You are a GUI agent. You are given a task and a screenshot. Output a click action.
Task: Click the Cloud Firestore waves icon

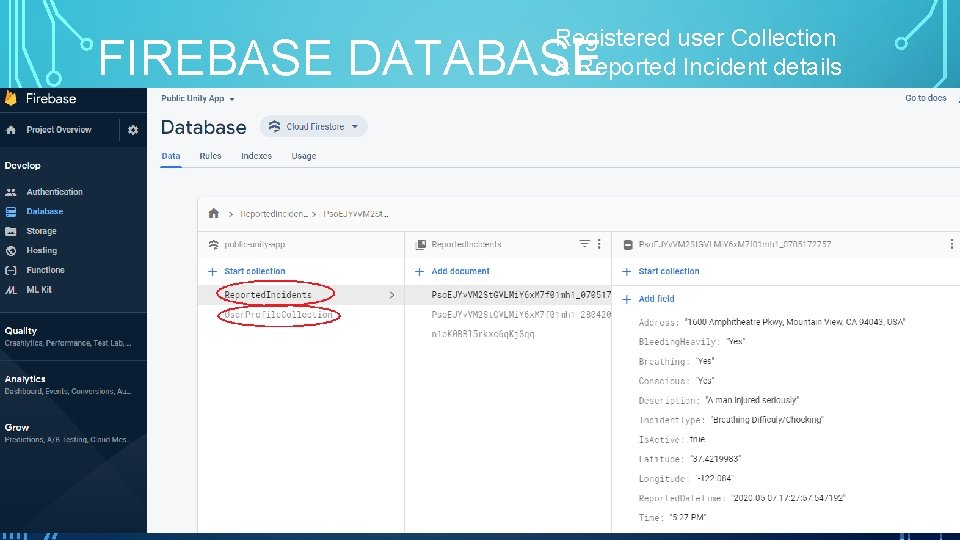point(274,126)
